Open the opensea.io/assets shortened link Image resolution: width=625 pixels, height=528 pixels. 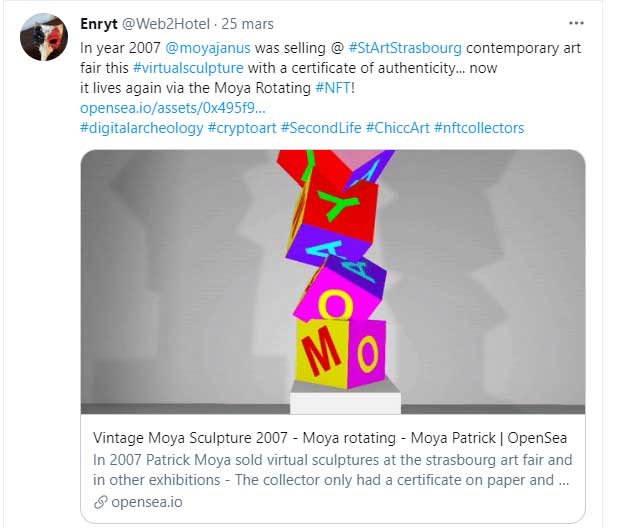click(x=172, y=107)
